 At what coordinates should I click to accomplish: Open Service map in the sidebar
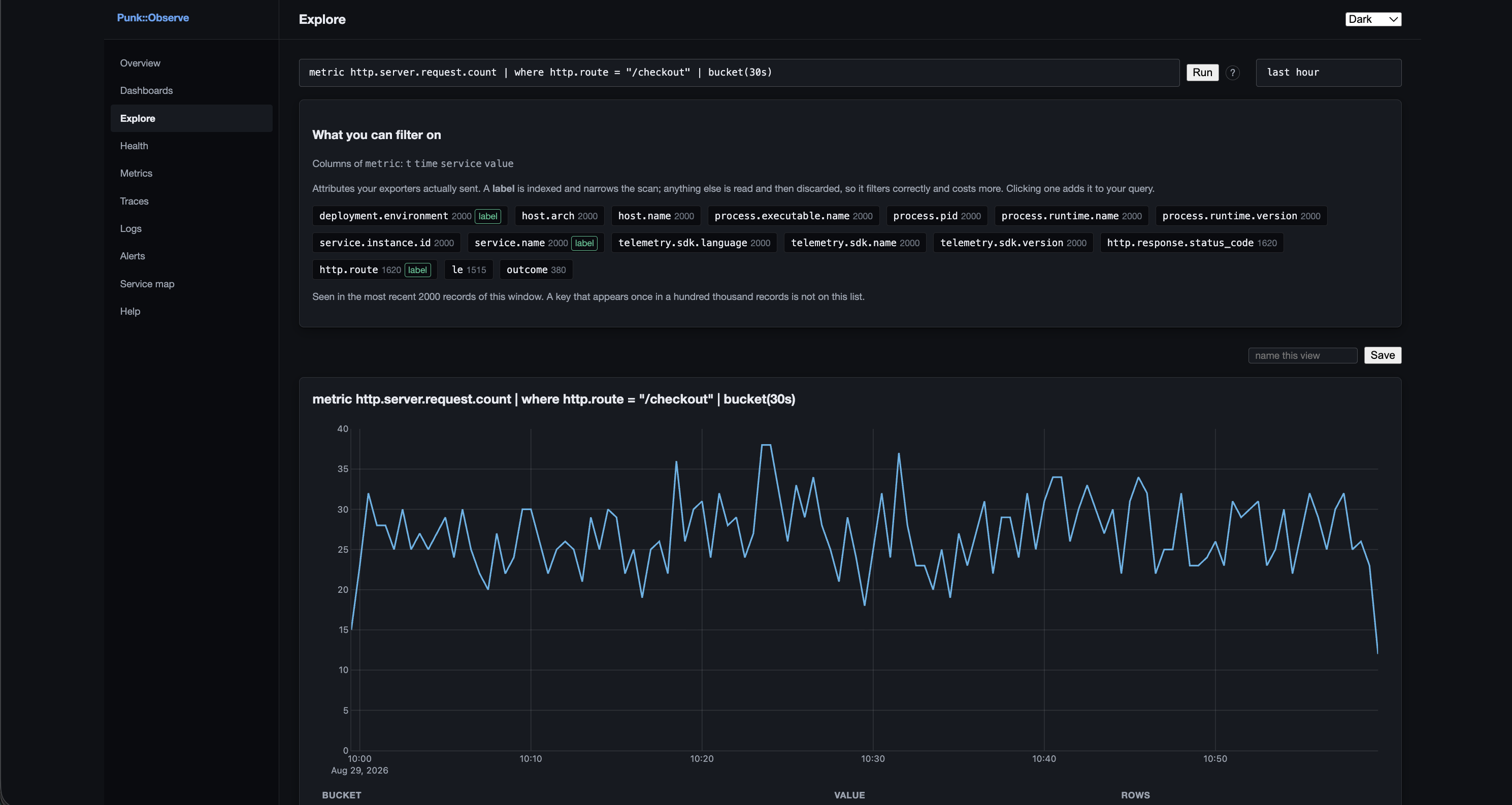(x=191, y=284)
